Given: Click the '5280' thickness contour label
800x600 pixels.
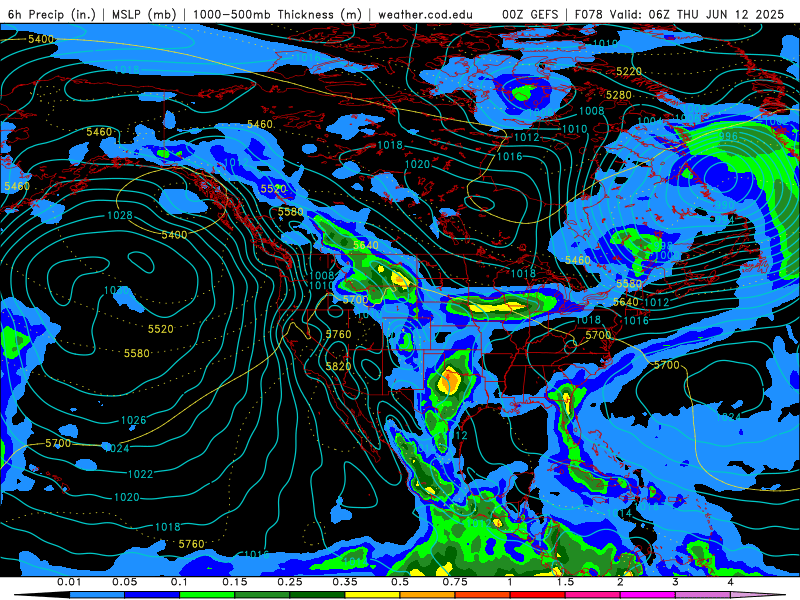Looking at the screenshot, I should pos(618,95).
